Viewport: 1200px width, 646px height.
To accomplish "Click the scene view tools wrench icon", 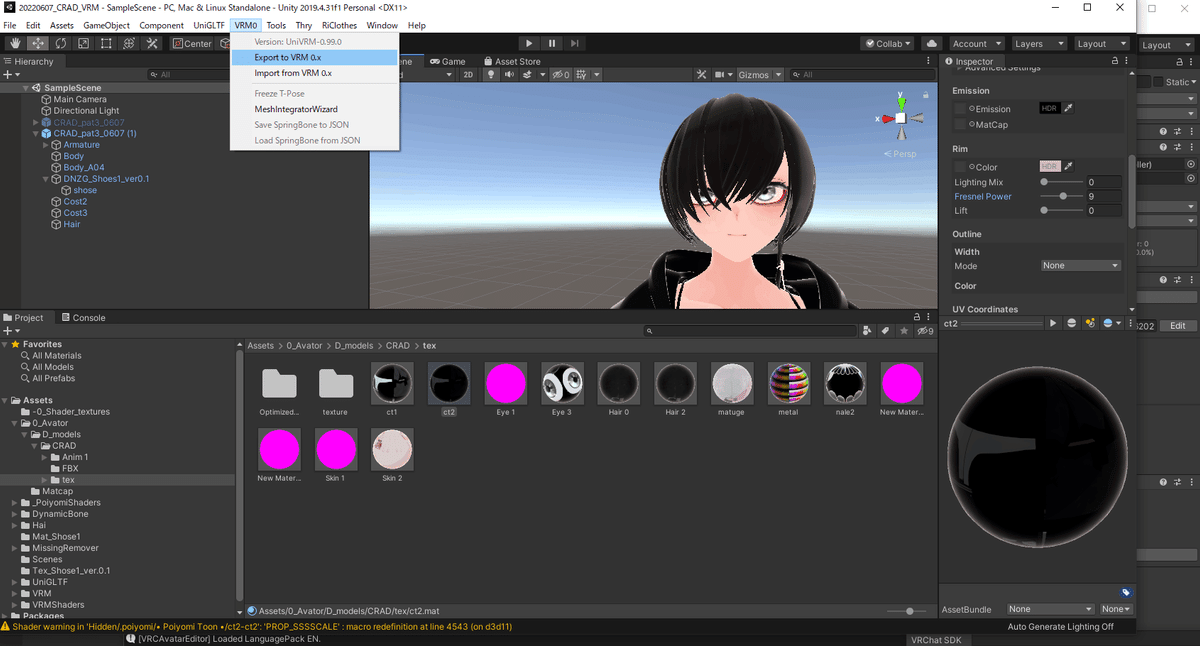I will pyautogui.click(x=703, y=74).
